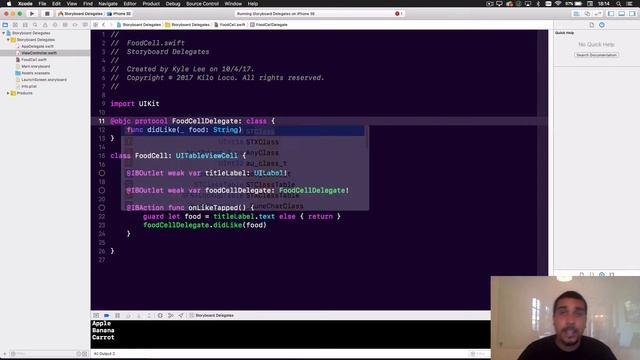640x360 pixels.
Task: Click the line 17 IBOutlet connection circle
Action: tap(102, 173)
